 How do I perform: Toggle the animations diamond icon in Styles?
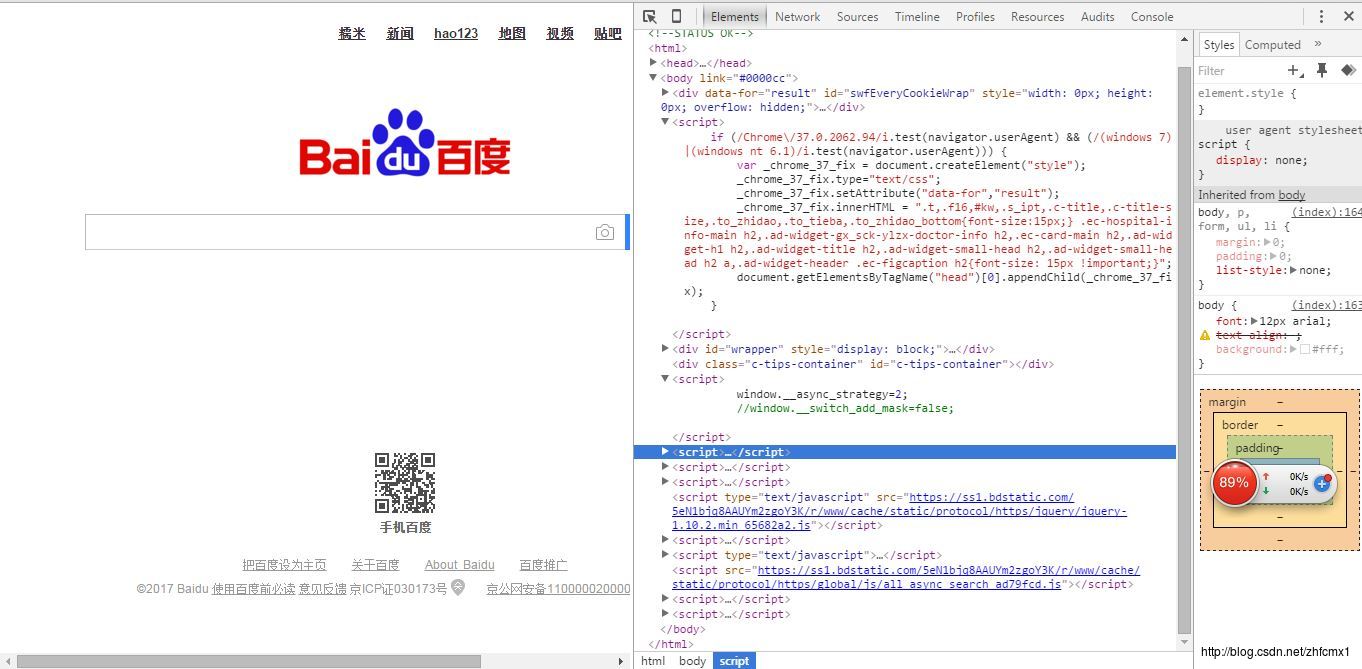pyautogui.click(x=1348, y=70)
